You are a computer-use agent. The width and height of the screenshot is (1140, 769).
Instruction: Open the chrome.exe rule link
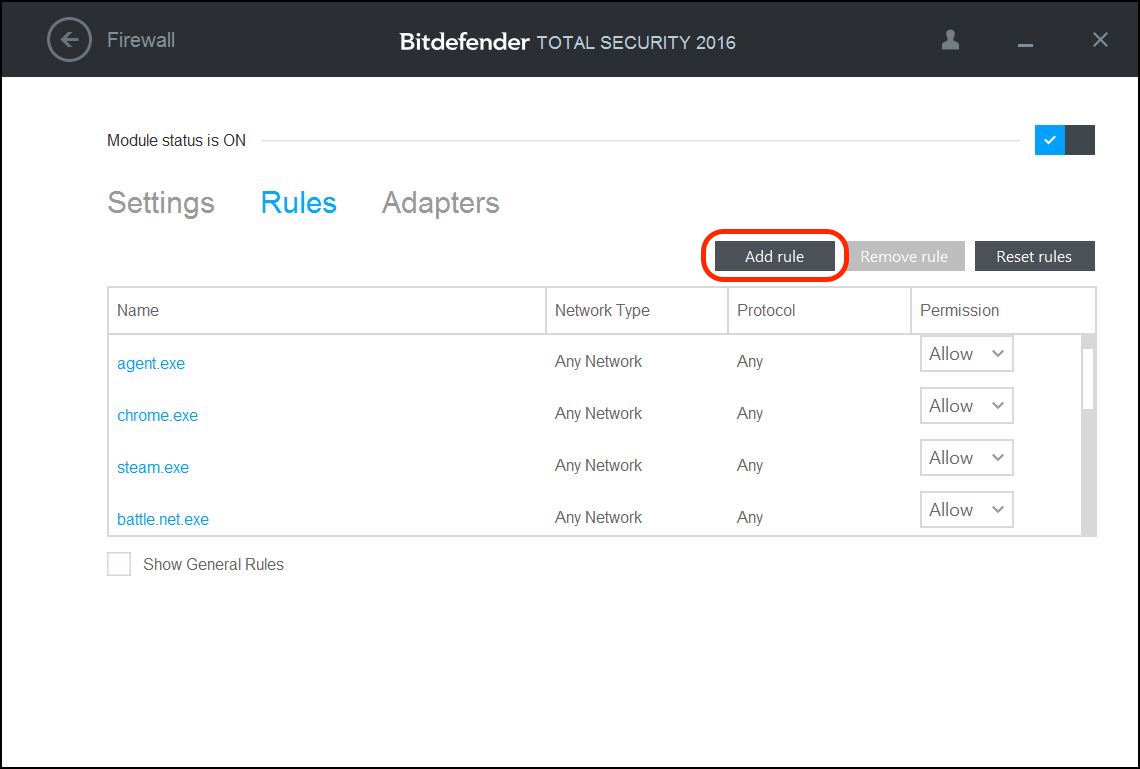tap(158, 415)
